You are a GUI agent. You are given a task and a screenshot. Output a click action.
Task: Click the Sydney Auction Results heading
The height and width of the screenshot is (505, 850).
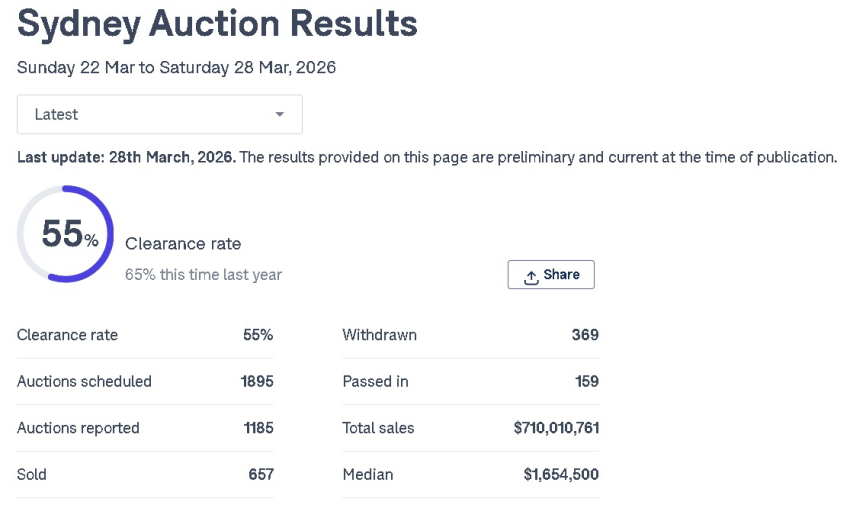tap(217, 24)
